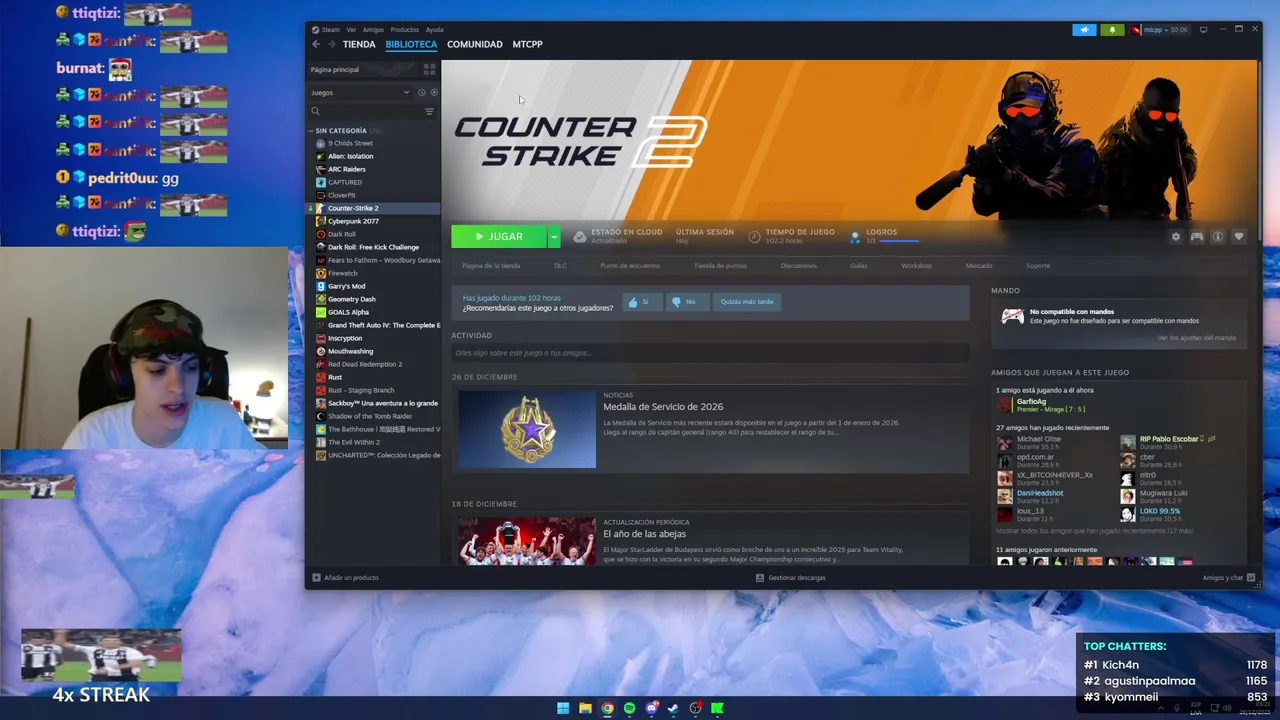1280x720 pixels.
Task: Open the Puntos de encuentro link
Action: click(630, 266)
